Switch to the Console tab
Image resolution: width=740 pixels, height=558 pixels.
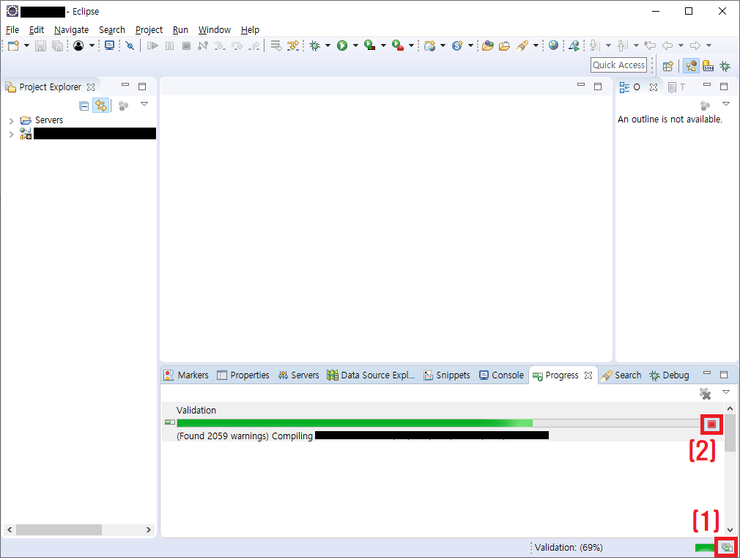click(x=500, y=375)
